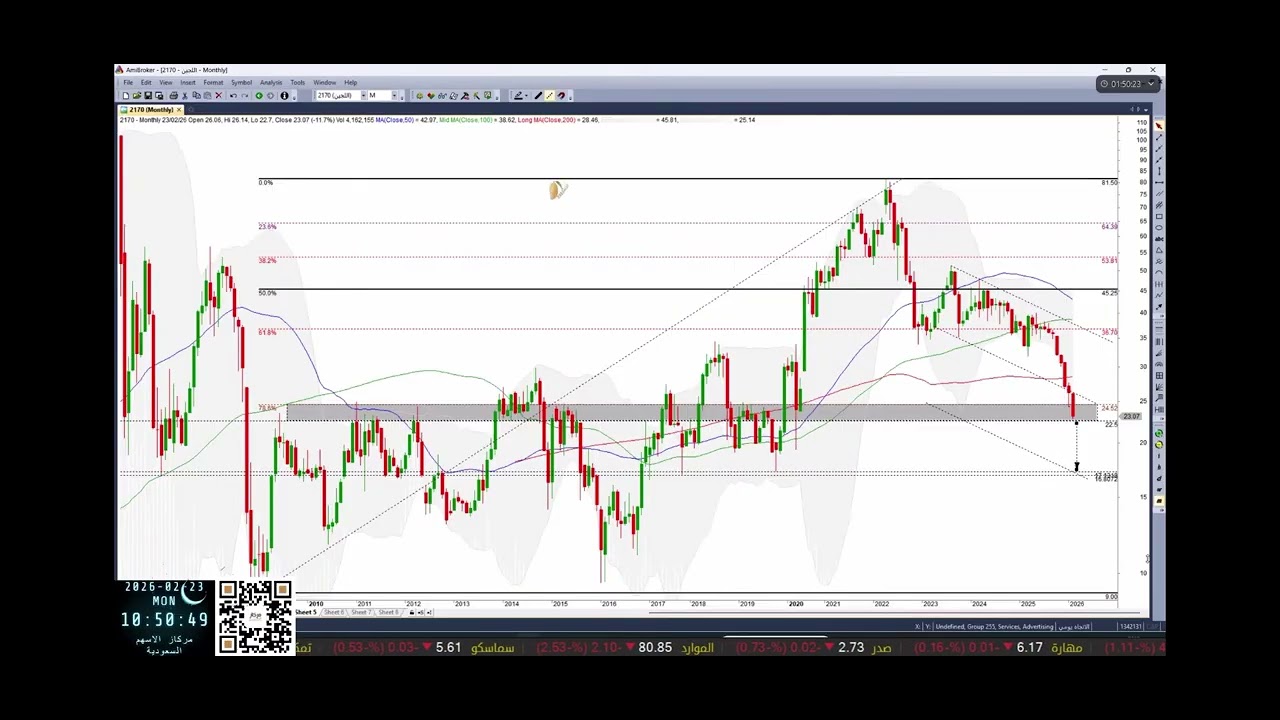The height and width of the screenshot is (720, 1280).
Task: Close the 2170 (Monthly) tab
Action: [x=179, y=109]
